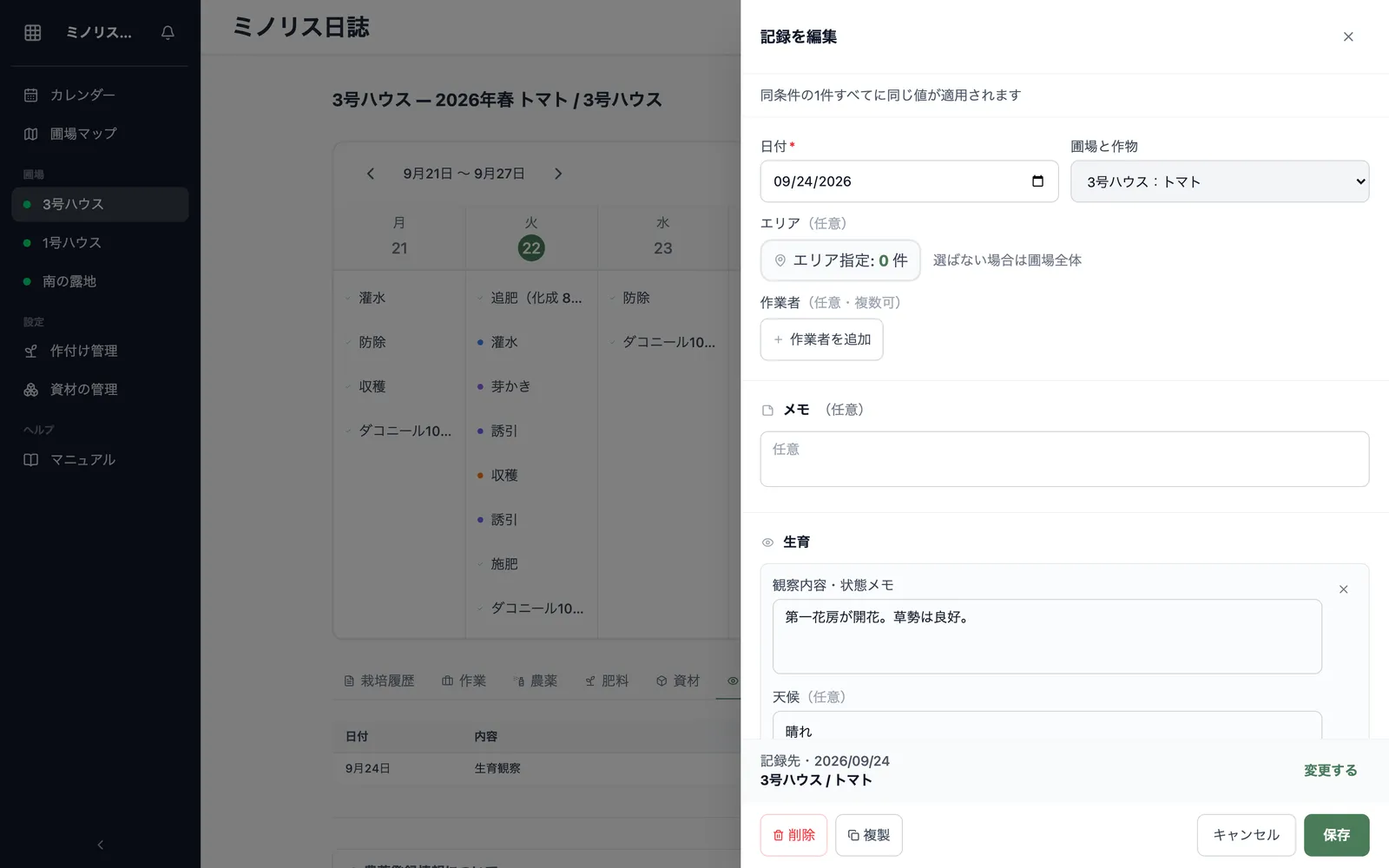Open Wednesday's 防除 task
This screenshot has width=1389, height=868.
[x=663, y=298]
